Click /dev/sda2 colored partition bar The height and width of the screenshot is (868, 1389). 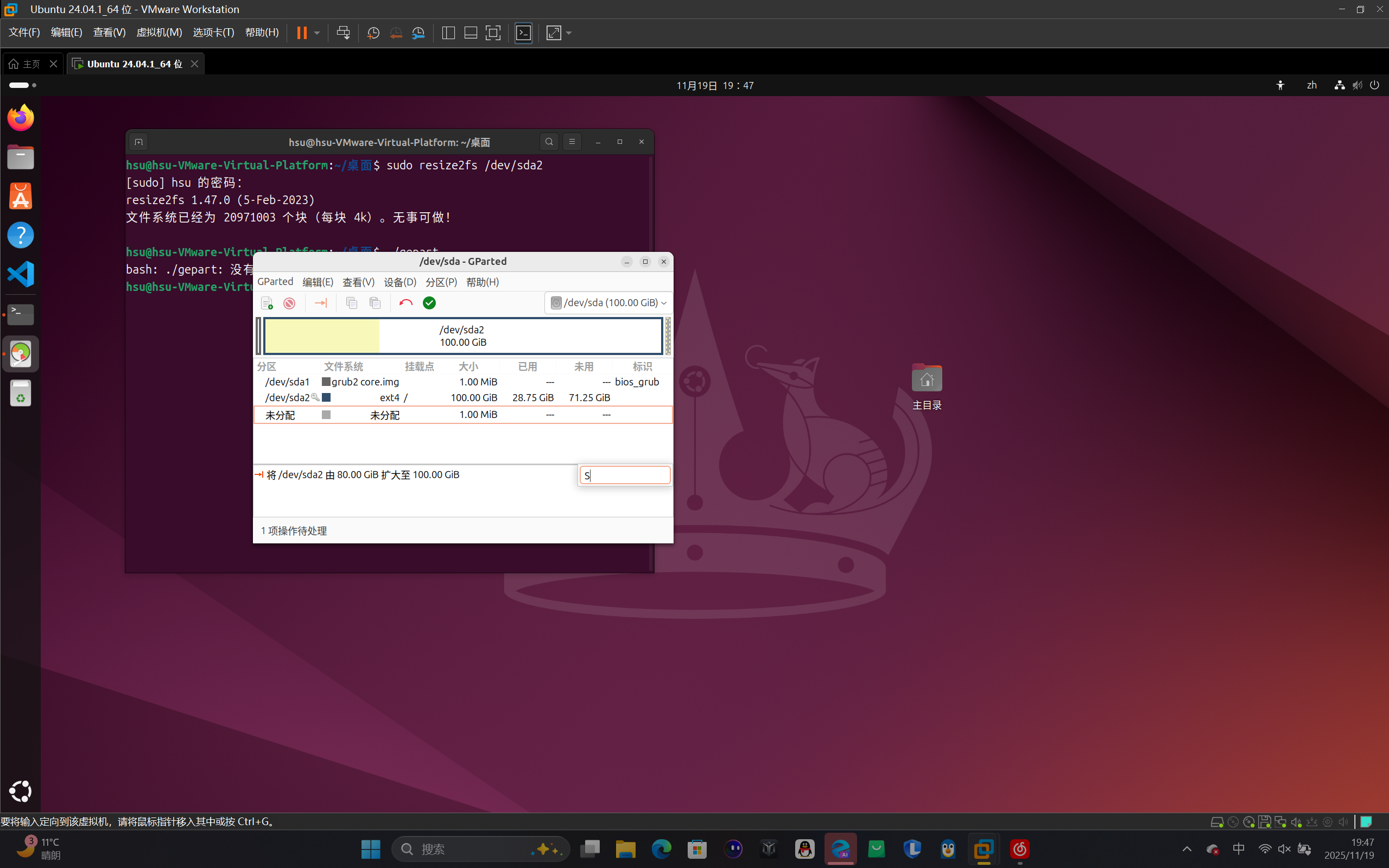click(x=462, y=336)
